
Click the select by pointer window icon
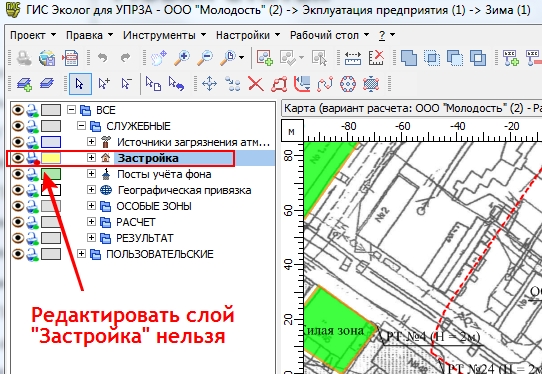point(319,58)
